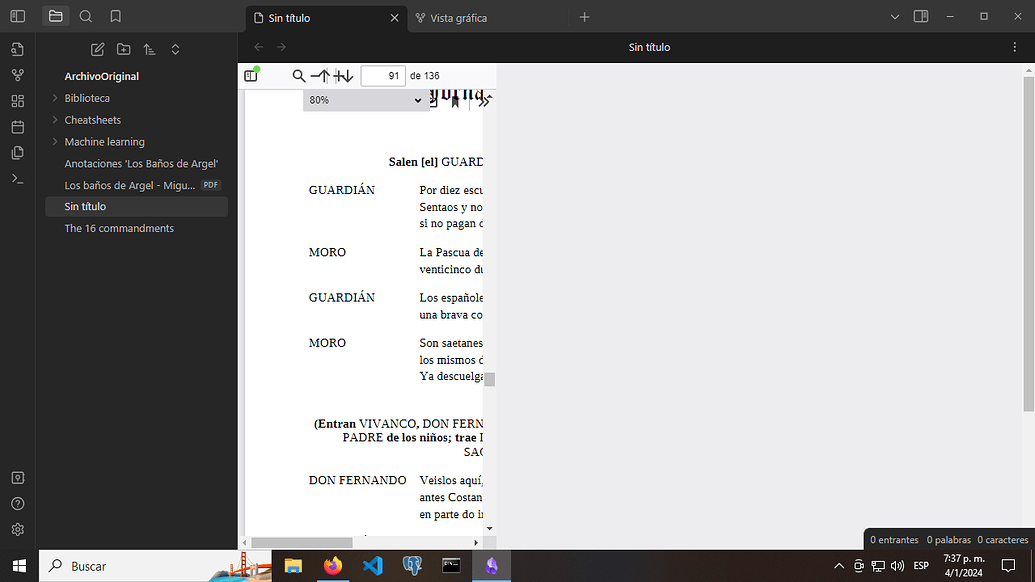Collapse all folders in the file explorer
Viewport: 1035px width, 582px height.
click(x=177, y=48)
